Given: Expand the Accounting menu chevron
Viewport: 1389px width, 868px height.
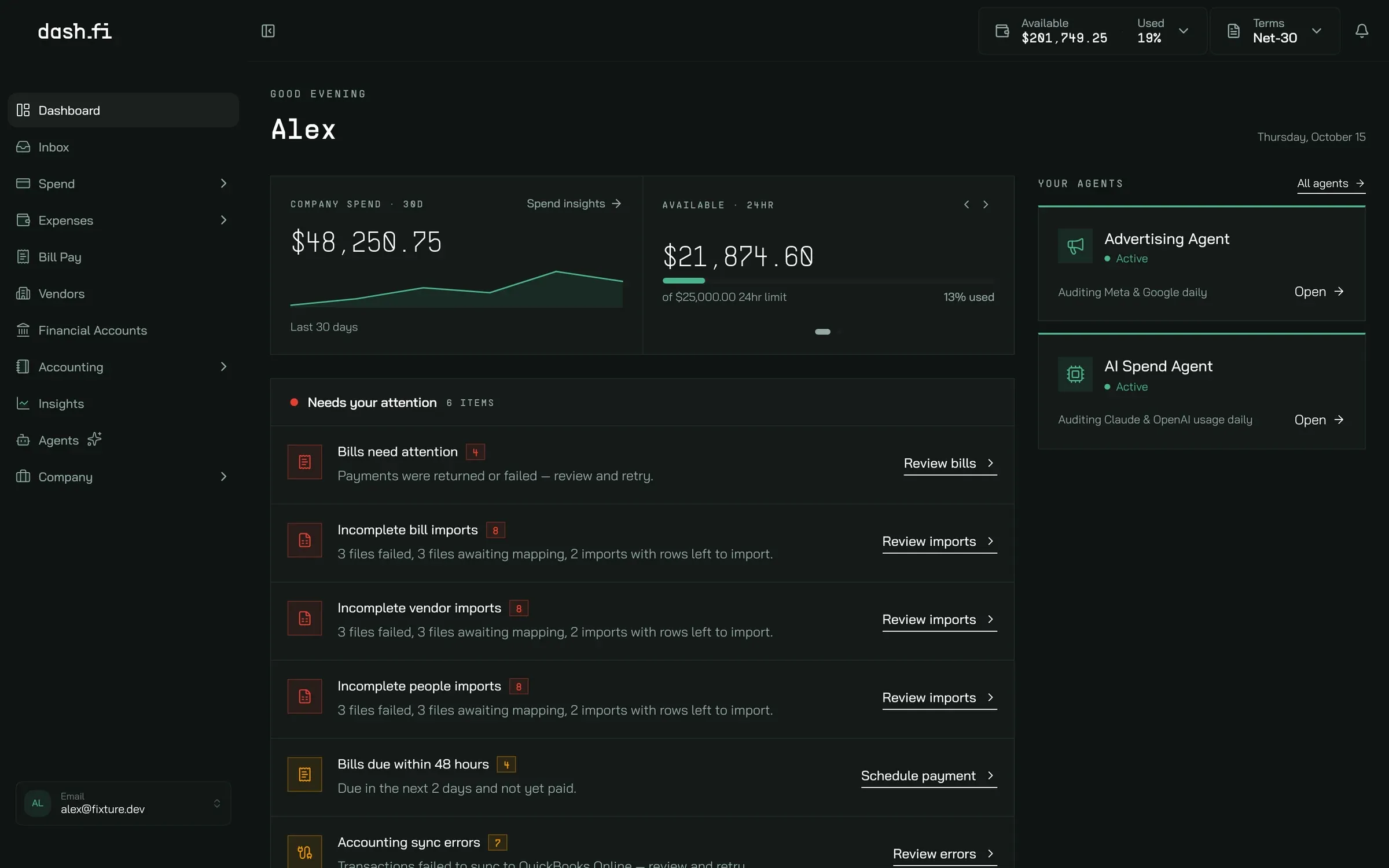Looking at the screenshot, I should coord(223,366).
